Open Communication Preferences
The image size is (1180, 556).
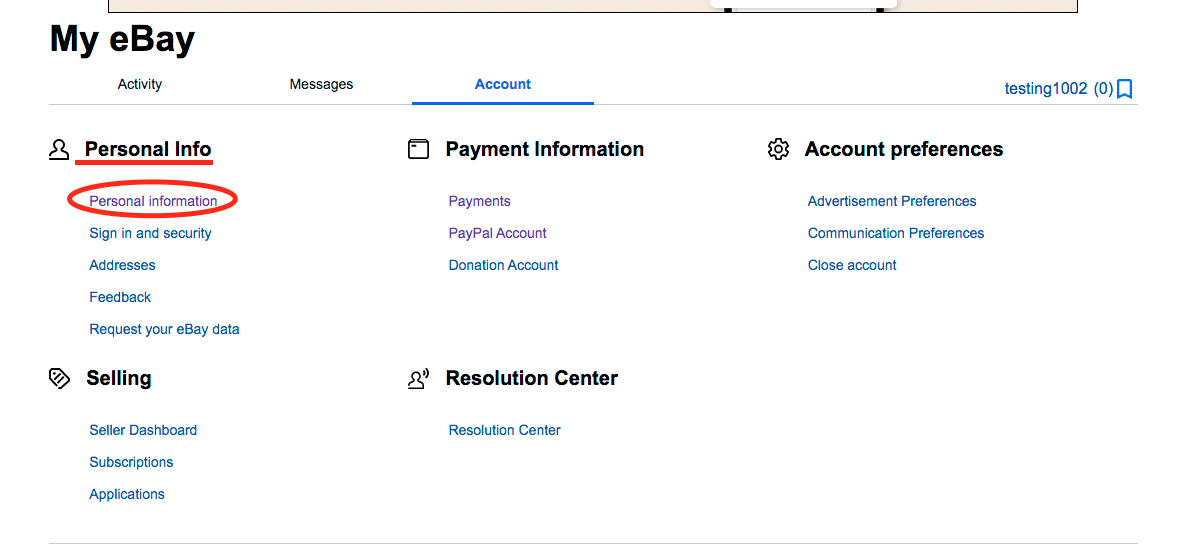896,233
